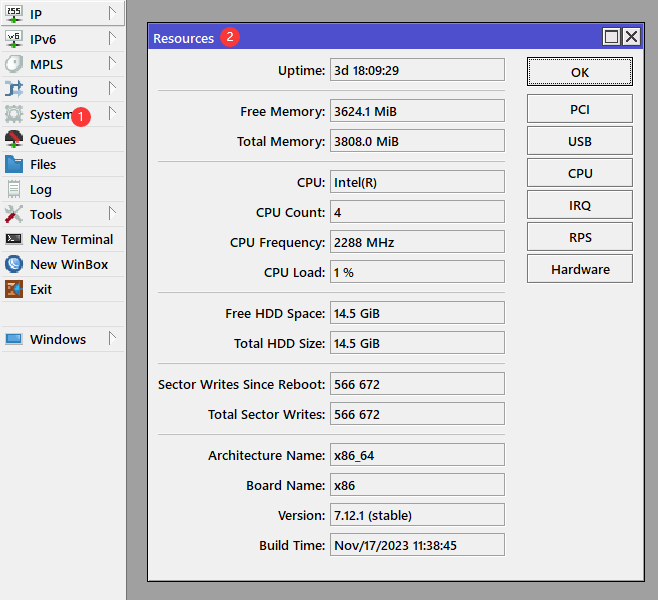
Task: Open the Routing menu
Action: point(63,89)
